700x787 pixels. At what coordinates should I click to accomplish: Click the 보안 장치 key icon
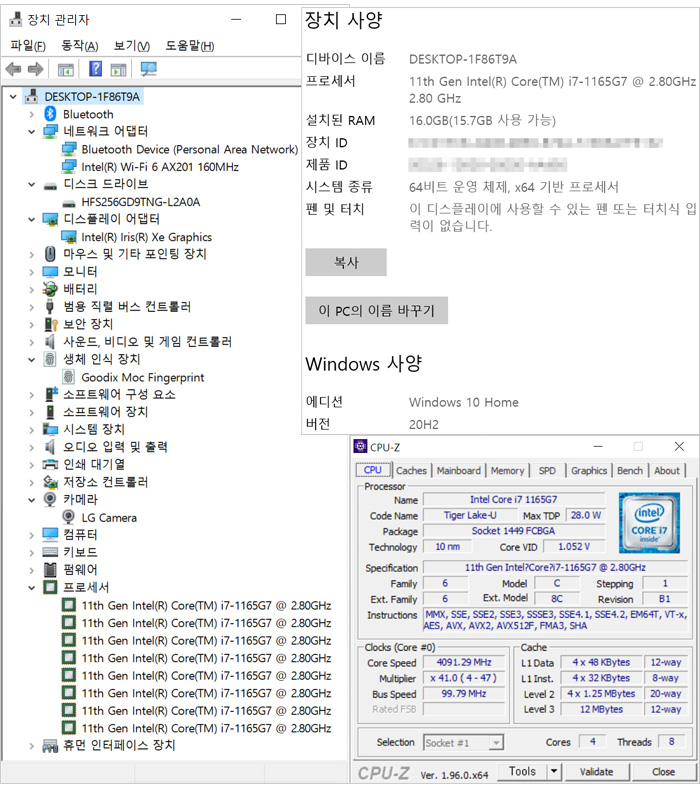coord(50,324)
